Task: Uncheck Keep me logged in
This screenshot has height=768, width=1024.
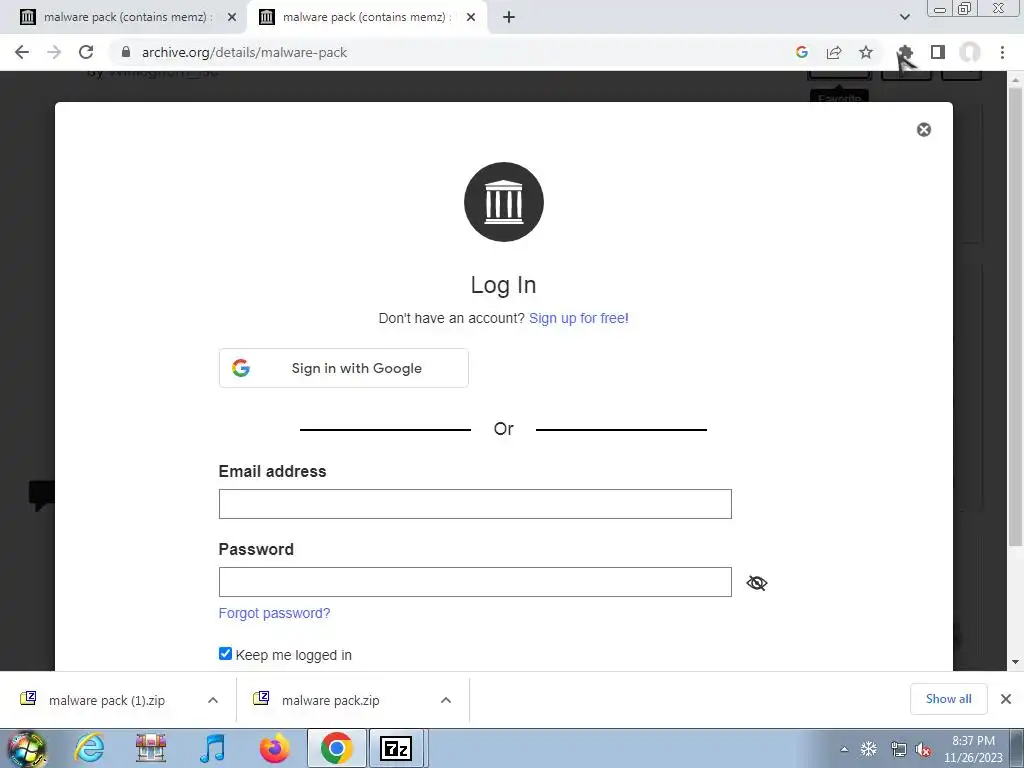Action: pos(225,654)
